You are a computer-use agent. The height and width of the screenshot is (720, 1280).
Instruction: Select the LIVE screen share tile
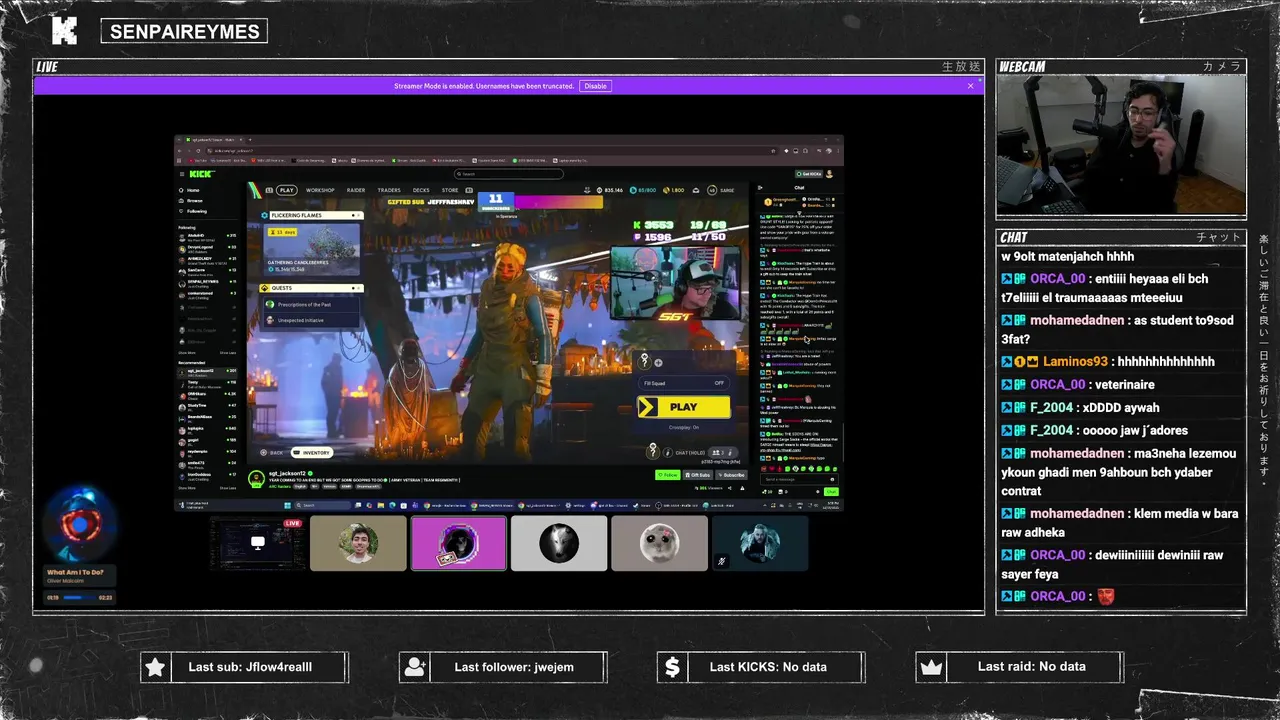coord(258,543)
